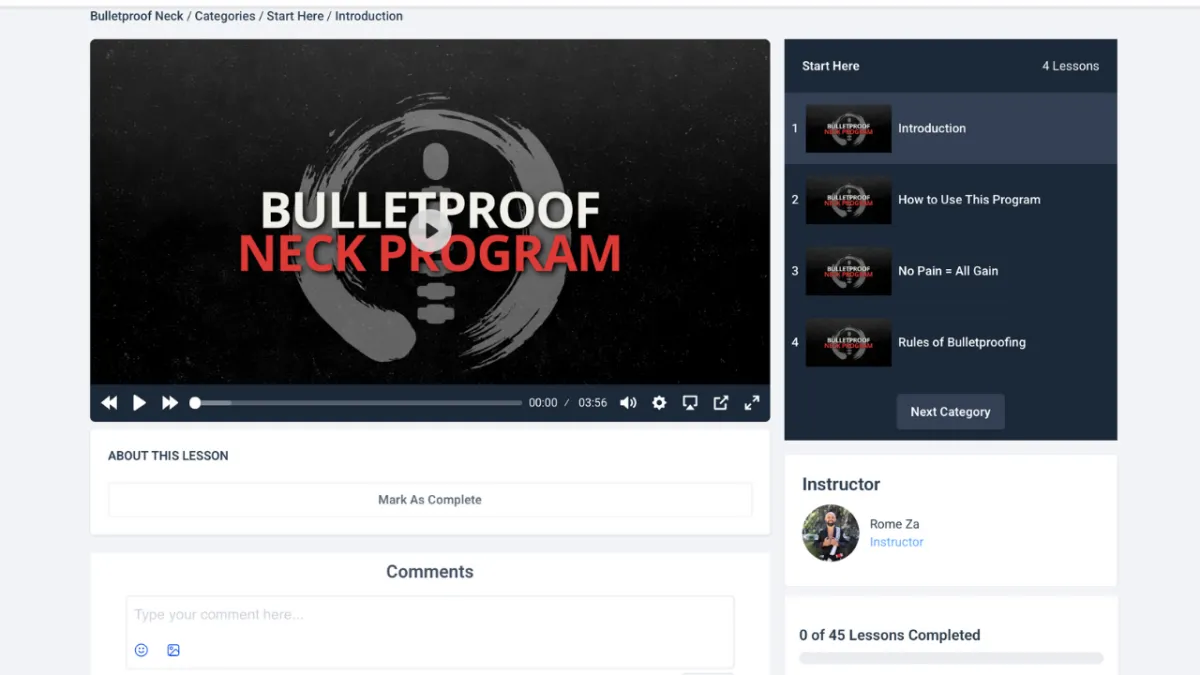Click the 00:00 current time display

(543, 403)
